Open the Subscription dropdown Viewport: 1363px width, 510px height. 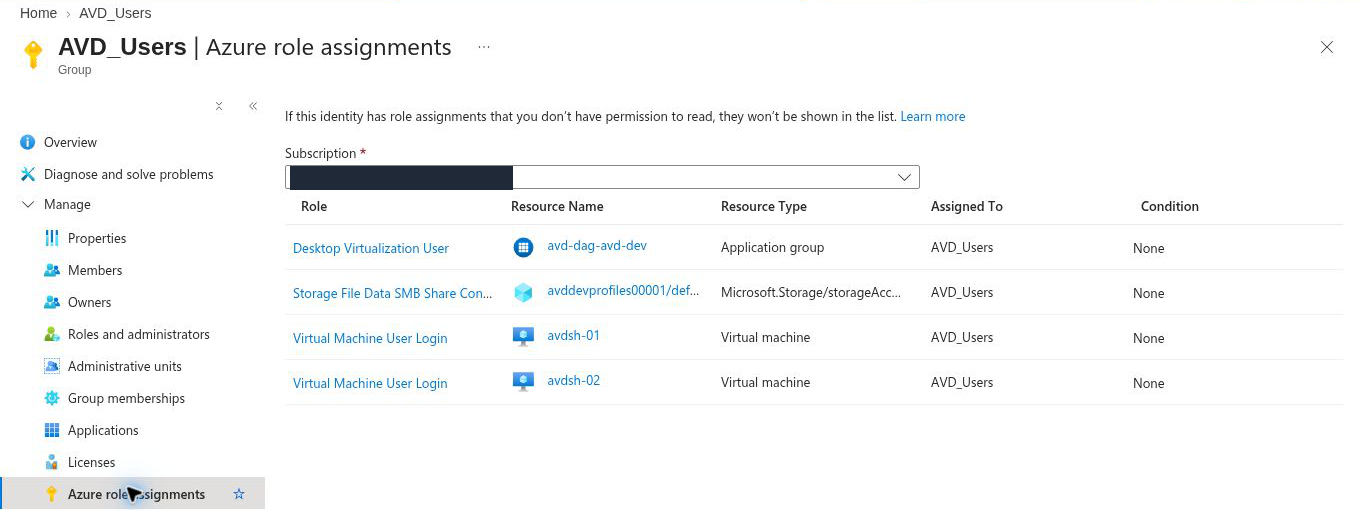pyautogui.click(x=602, y=177)
